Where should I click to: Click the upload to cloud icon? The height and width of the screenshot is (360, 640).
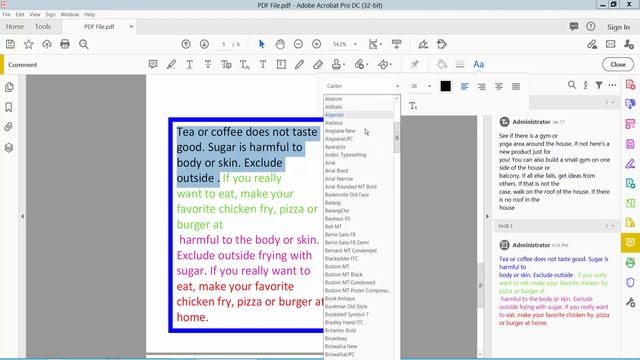(47, 44)
